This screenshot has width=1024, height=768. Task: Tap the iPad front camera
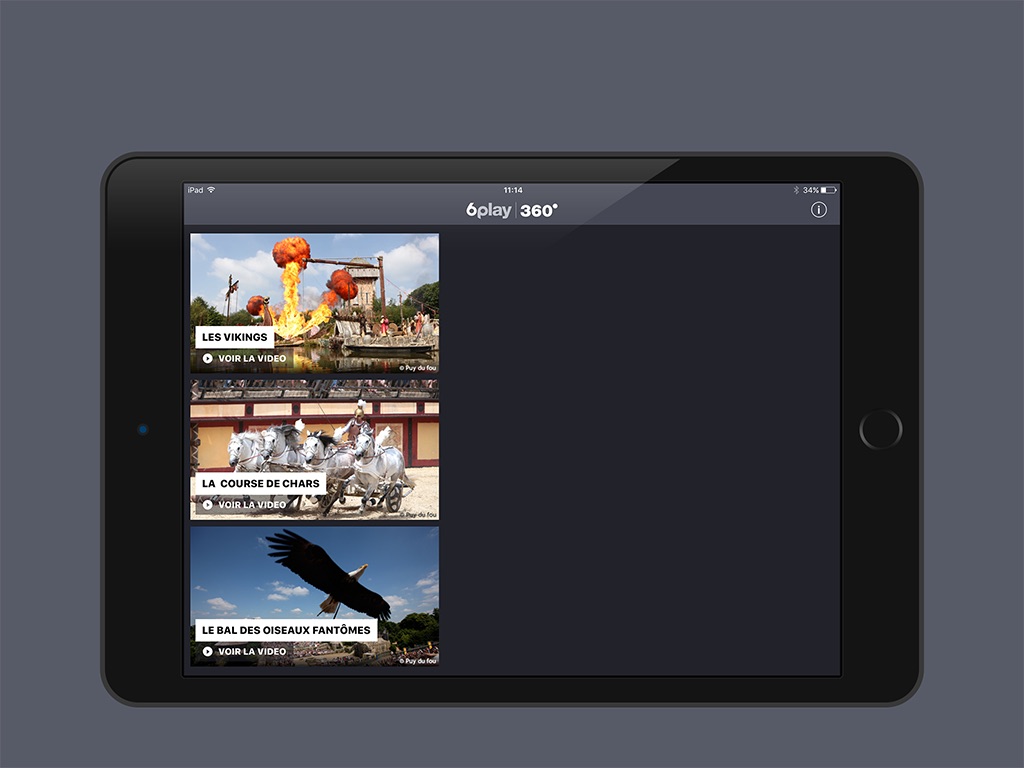click(143, 429)
